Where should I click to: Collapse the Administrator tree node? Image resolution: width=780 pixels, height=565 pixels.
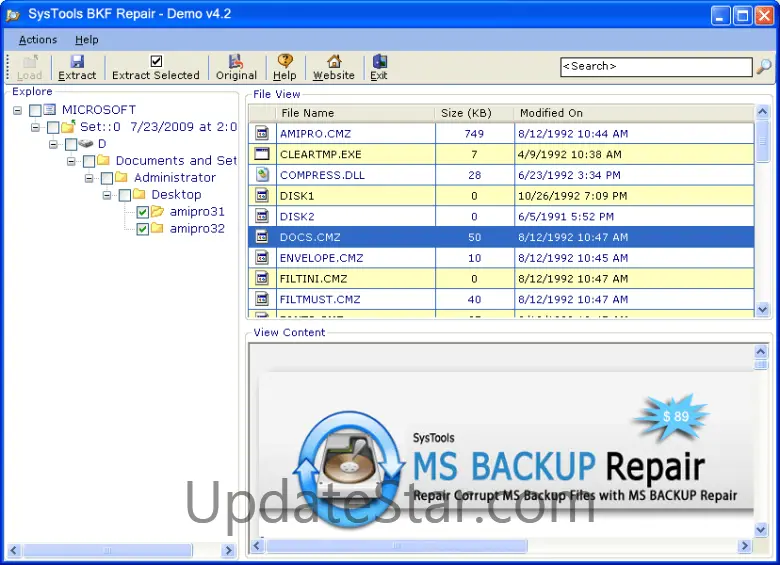point(89,178)
